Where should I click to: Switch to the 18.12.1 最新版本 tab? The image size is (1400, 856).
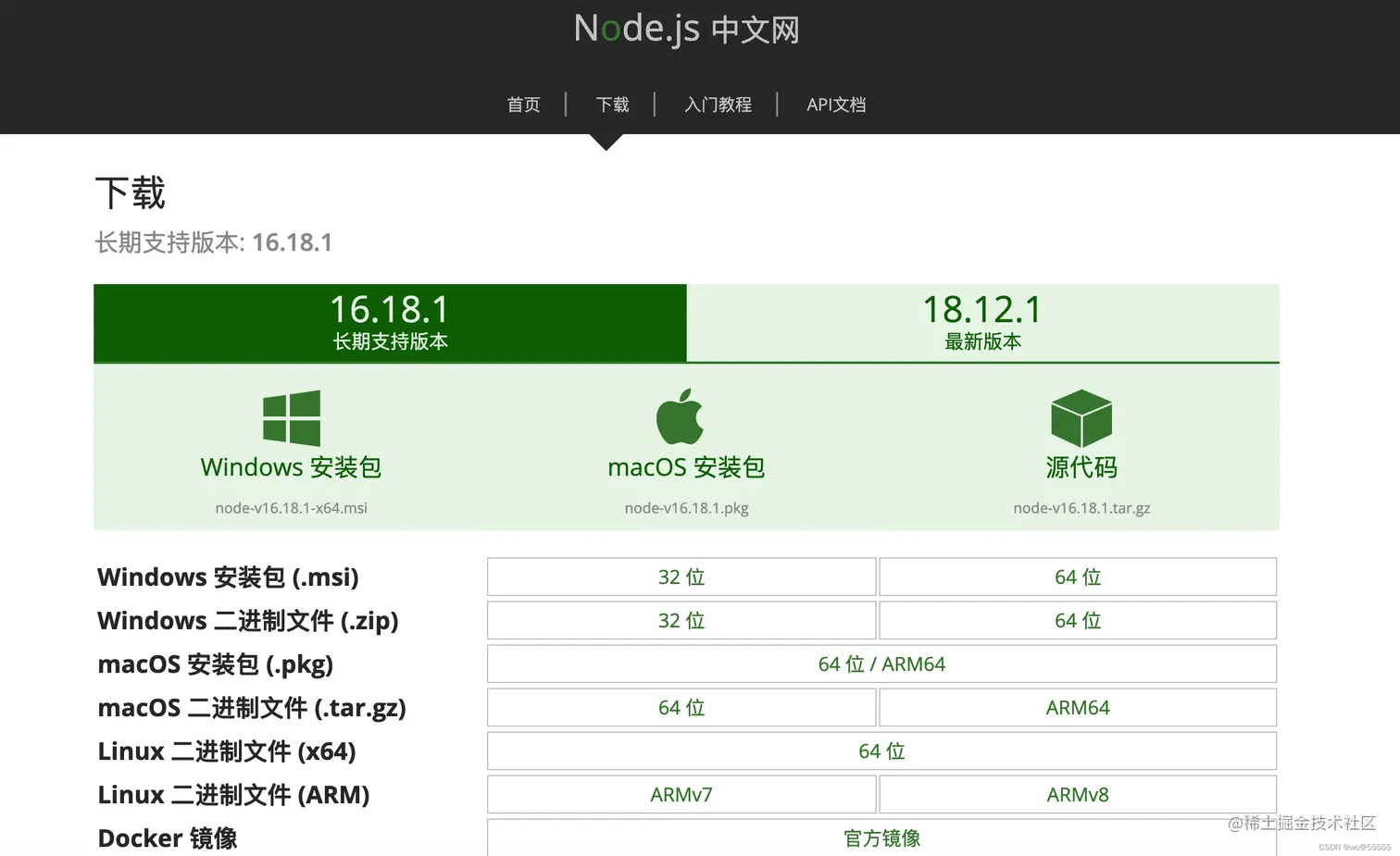click(x=982, y=322)
